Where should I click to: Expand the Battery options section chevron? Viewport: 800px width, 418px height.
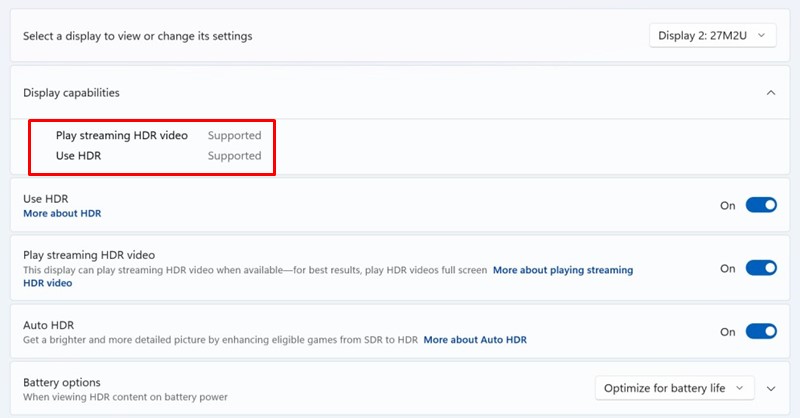click(771, 388)
